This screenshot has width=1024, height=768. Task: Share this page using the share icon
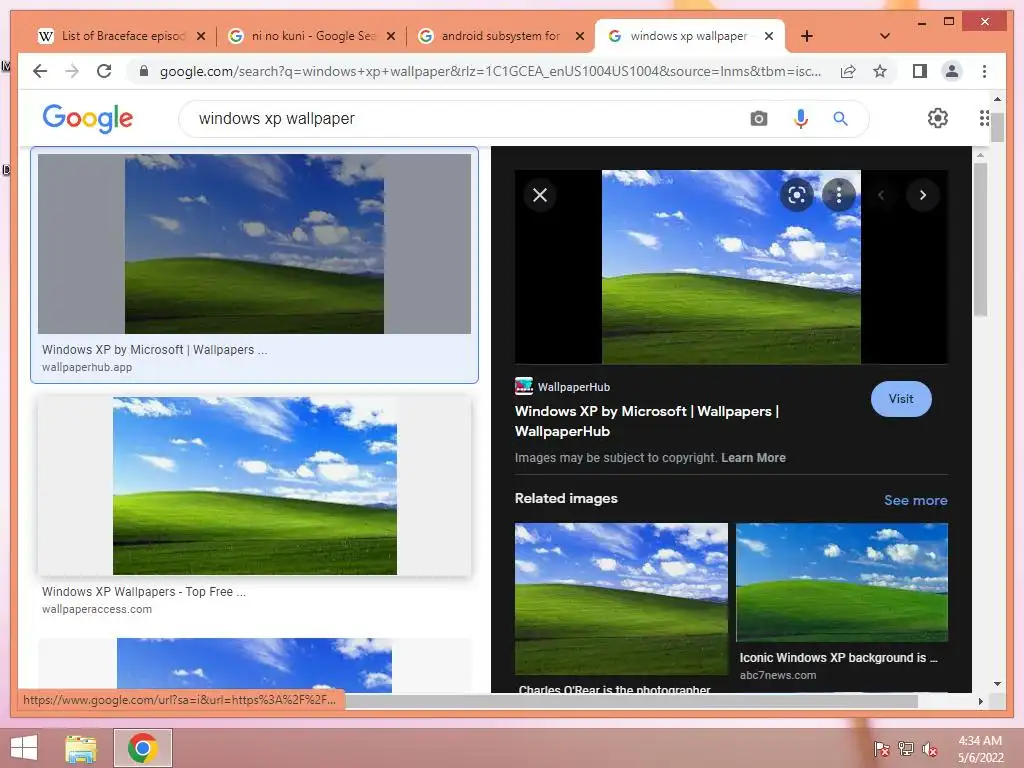(848, 71)
